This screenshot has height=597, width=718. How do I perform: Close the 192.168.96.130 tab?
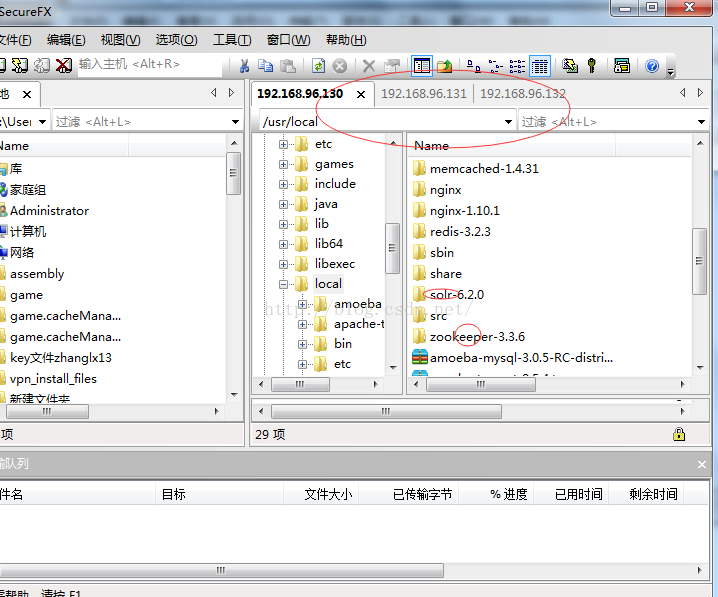(361, 94)
